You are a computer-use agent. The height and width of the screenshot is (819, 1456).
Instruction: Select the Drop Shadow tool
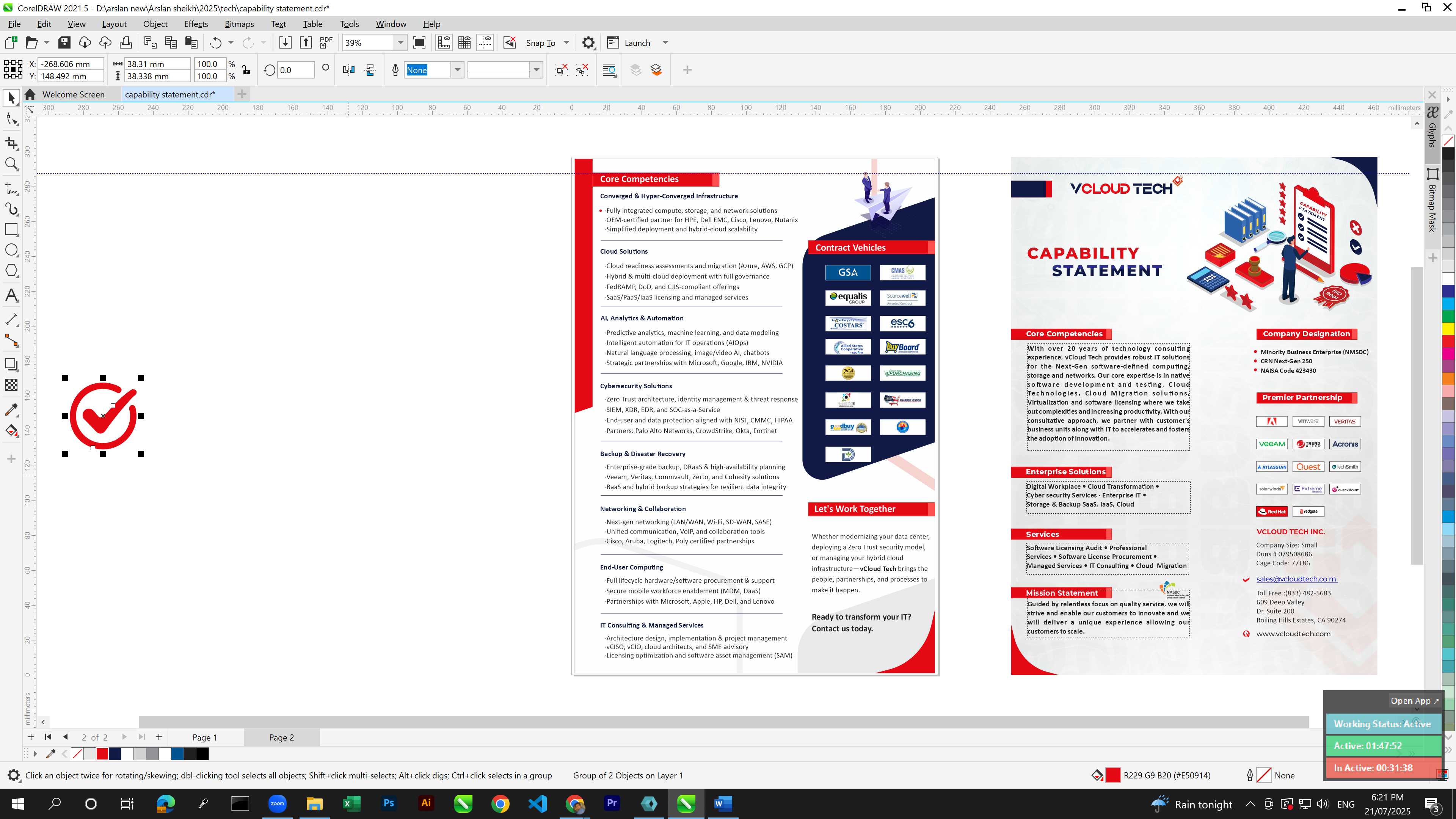click(x=11, y=364)
